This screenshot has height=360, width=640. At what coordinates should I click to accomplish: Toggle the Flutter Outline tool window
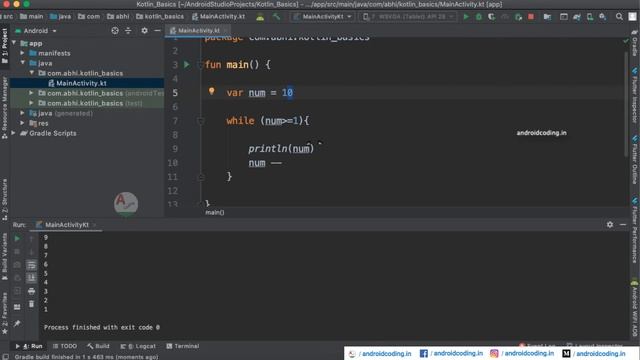click(x=635, y=160)
